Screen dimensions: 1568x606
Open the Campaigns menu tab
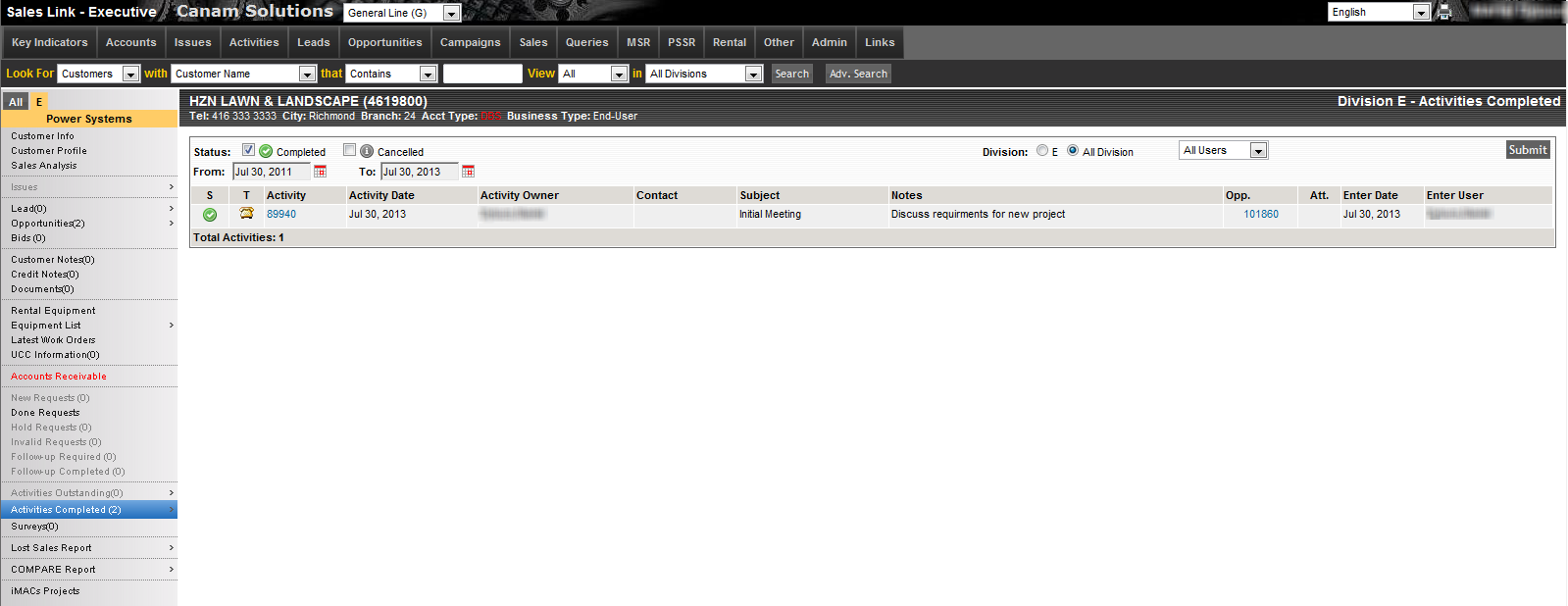(x=470, y=42)
